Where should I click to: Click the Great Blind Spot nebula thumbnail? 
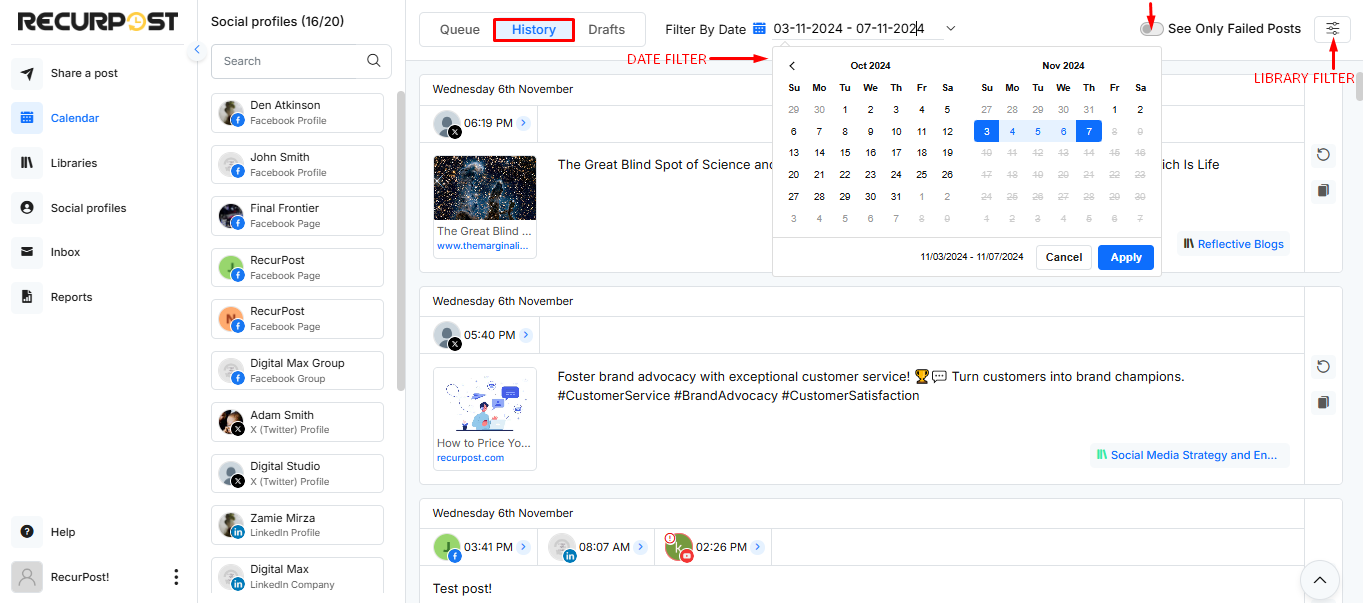[x=485, y=188]
